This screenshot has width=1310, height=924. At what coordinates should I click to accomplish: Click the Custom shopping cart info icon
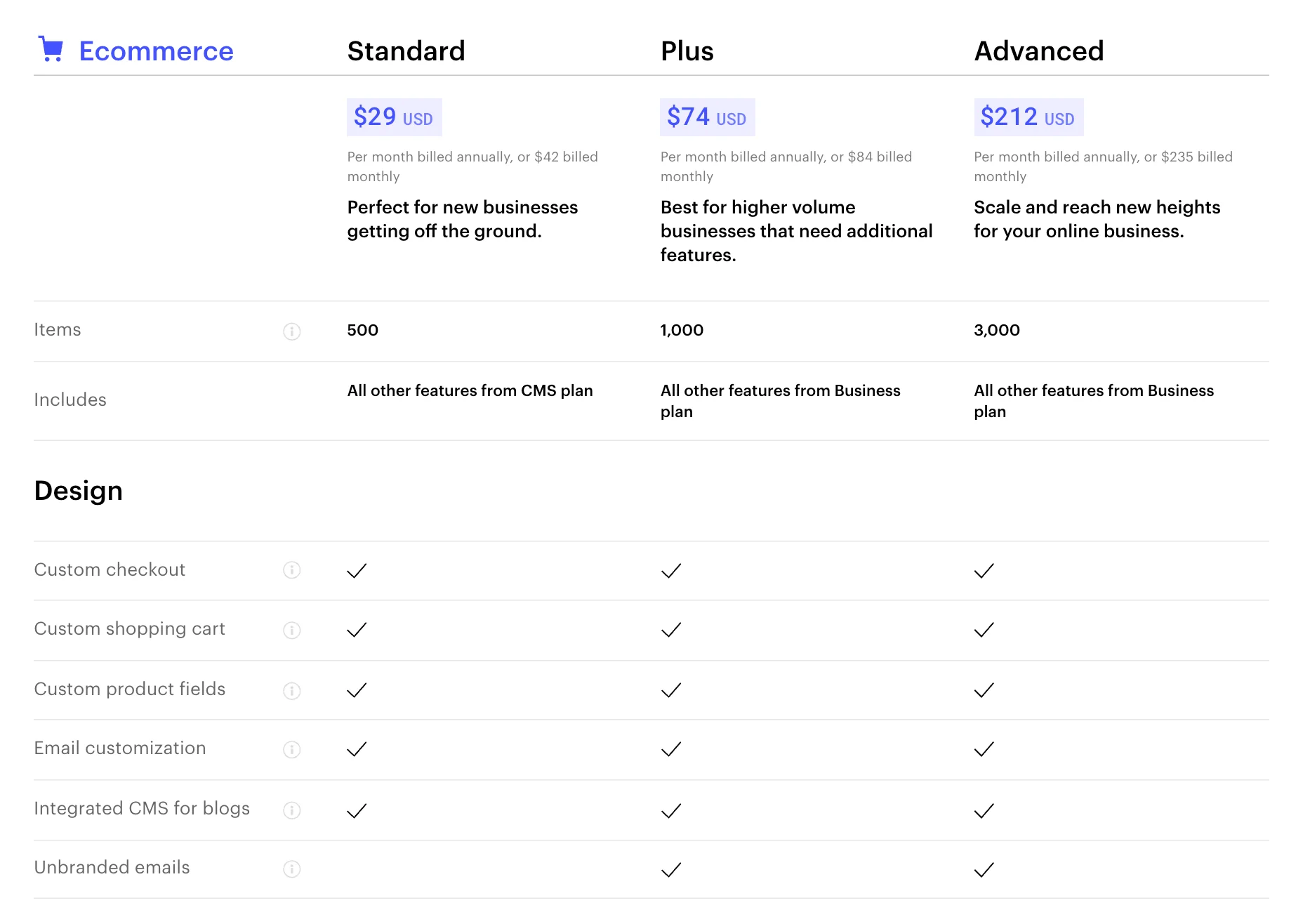coord(292,631)
